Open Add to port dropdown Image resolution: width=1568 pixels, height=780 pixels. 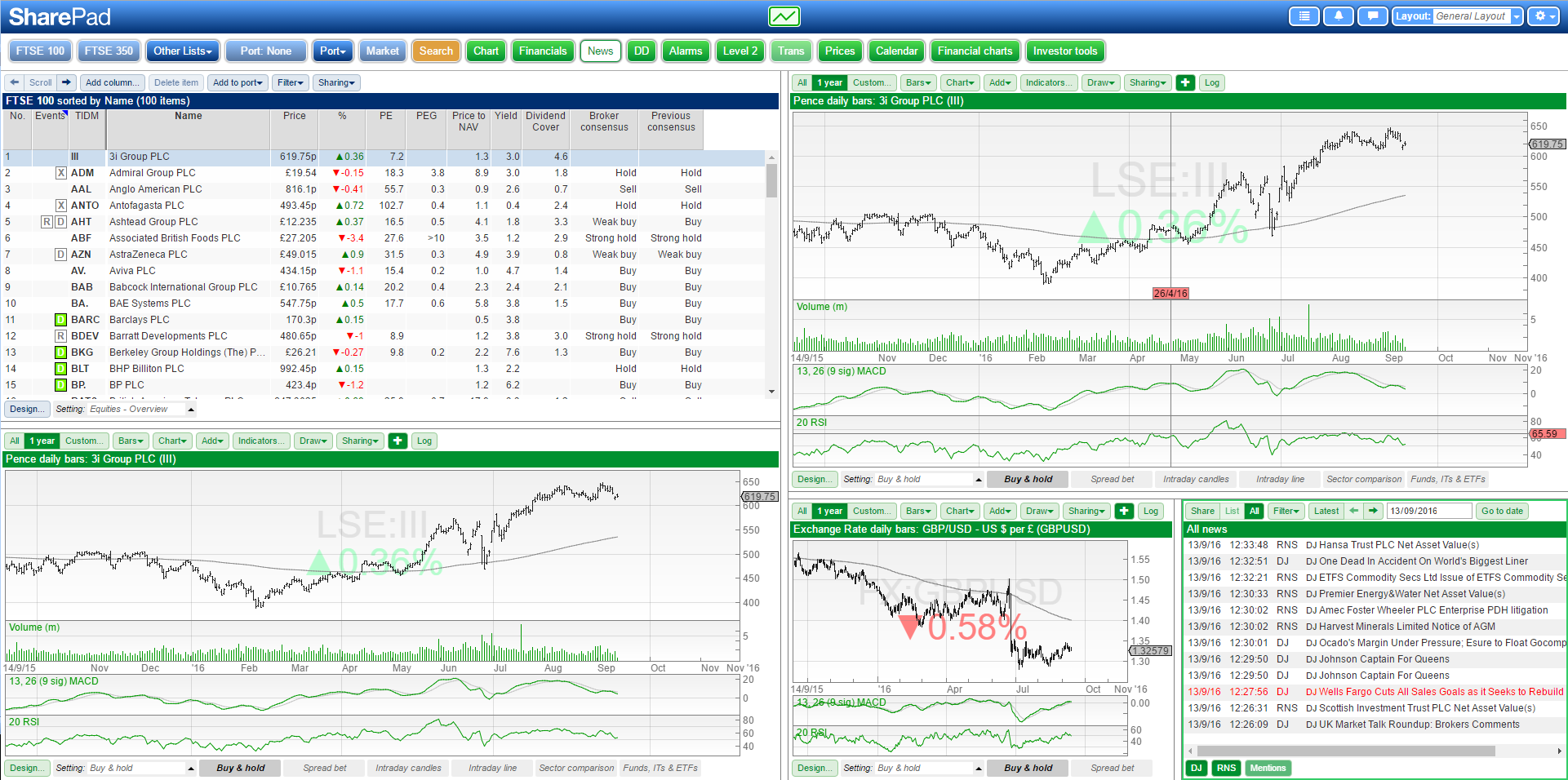pyautogui.click(x=238, y=82)
